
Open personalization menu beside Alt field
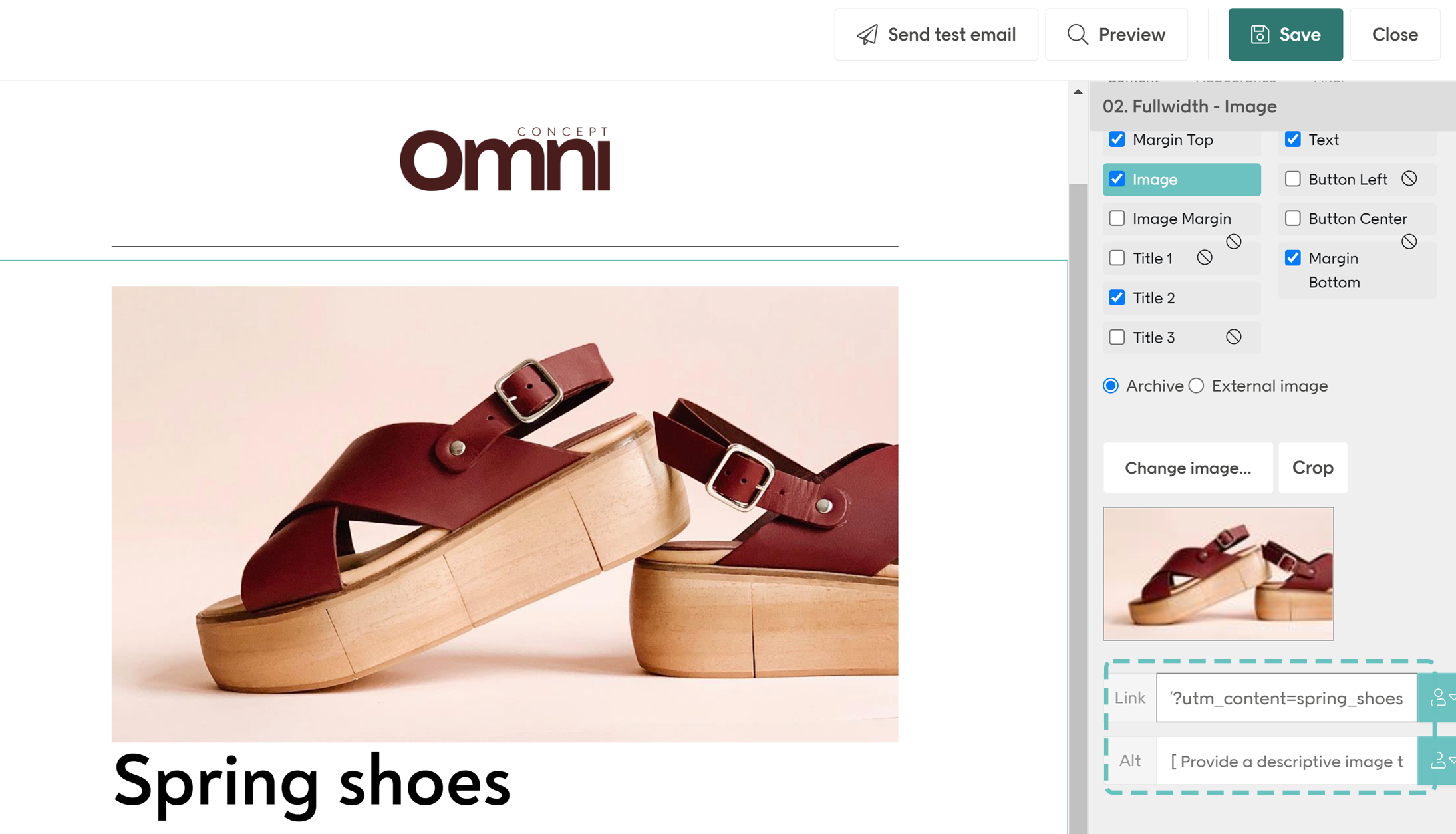click(x=1439, y=760)
